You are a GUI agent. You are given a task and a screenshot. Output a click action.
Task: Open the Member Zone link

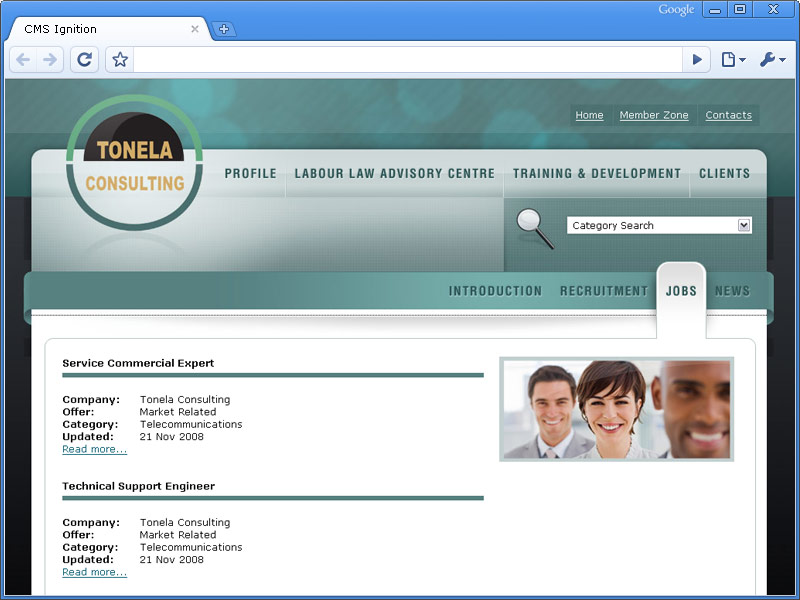click(654, 115)
